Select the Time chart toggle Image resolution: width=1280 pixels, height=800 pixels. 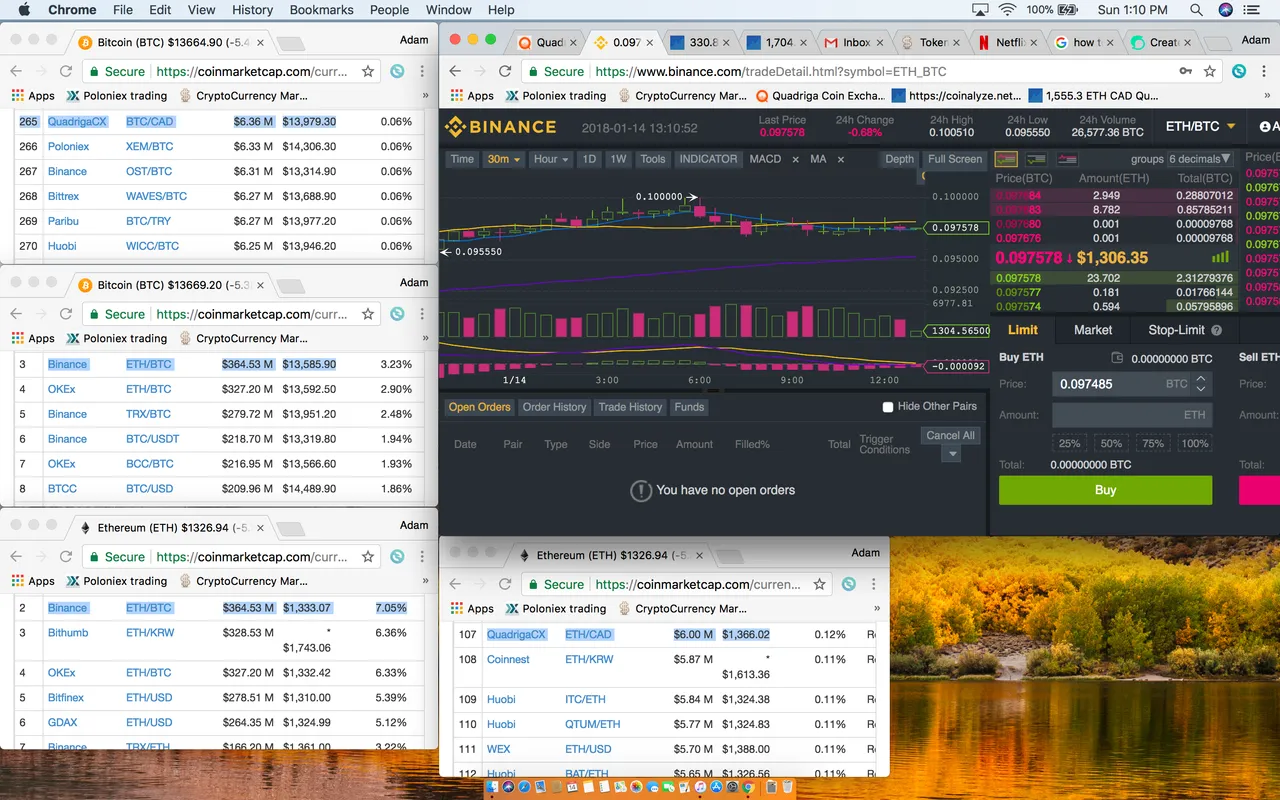462,159
